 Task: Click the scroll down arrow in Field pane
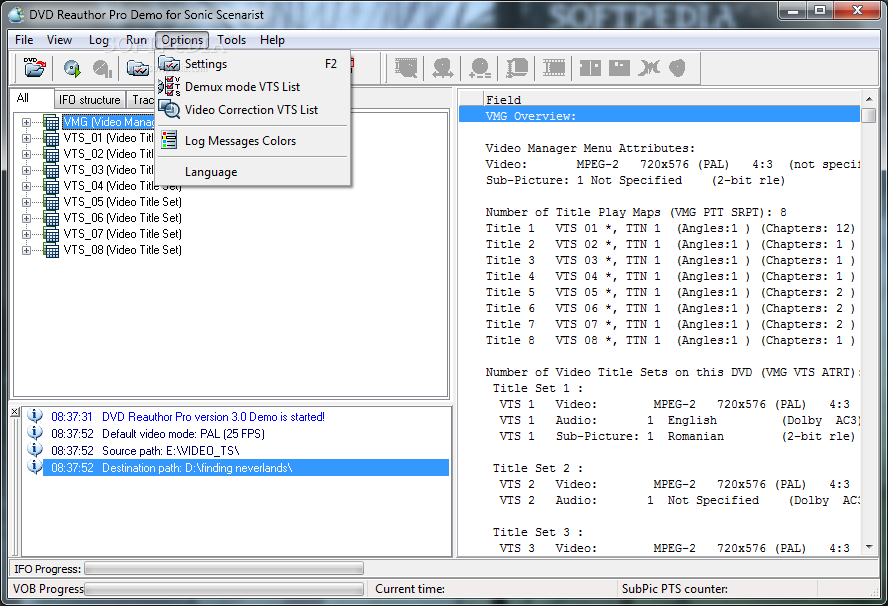click(x=869, y=547)
